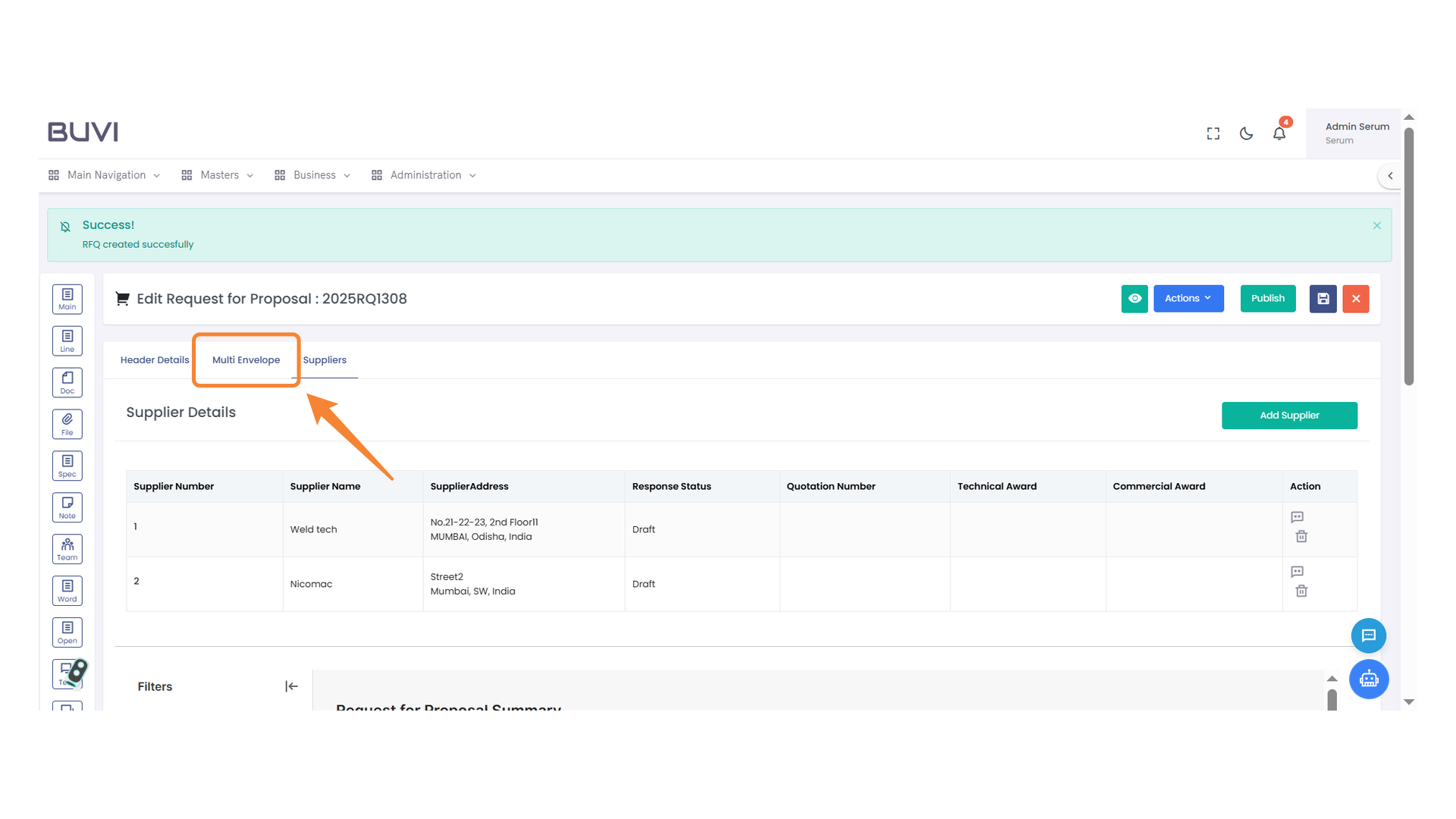This screenshot has width=1456, height=819.
Task: Click the Publish button
Action: tap(1267, 299)
